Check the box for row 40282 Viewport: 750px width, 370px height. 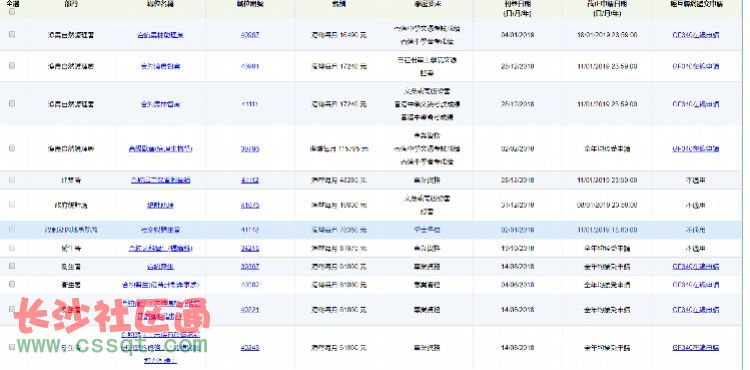tap(12, 284)
